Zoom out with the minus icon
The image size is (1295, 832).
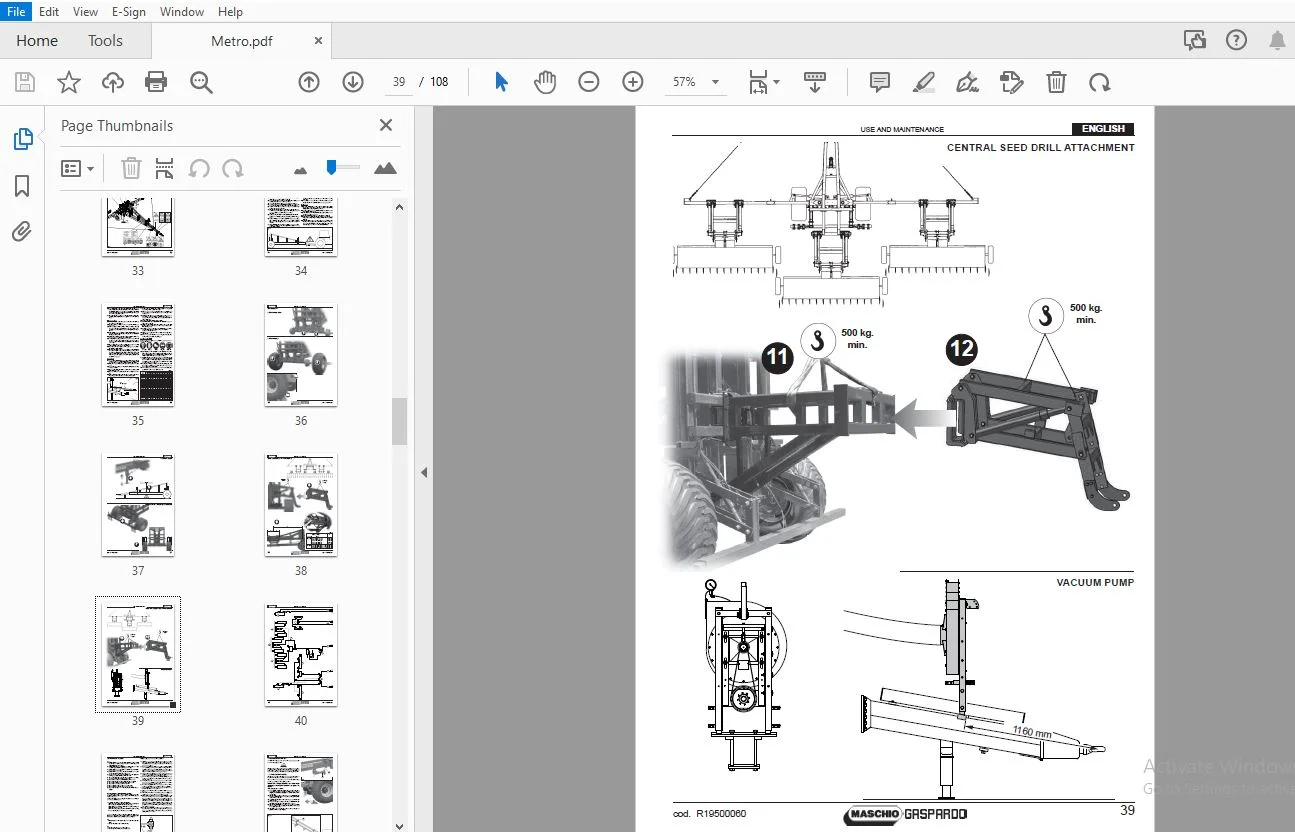(588, 82)
